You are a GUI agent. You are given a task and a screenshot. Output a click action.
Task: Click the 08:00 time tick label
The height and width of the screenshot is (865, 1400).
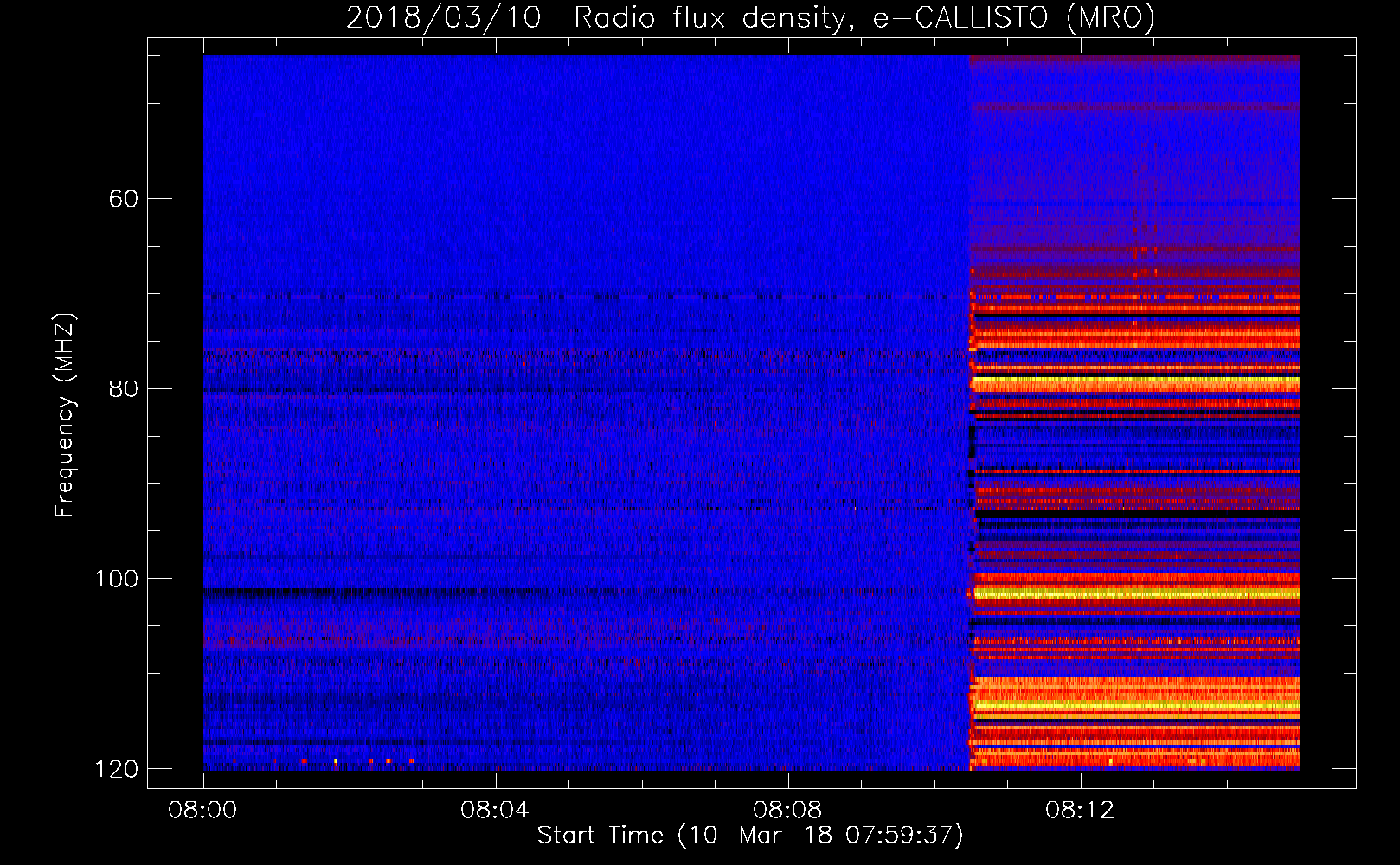pyautogui.click(x=203, y=811)
